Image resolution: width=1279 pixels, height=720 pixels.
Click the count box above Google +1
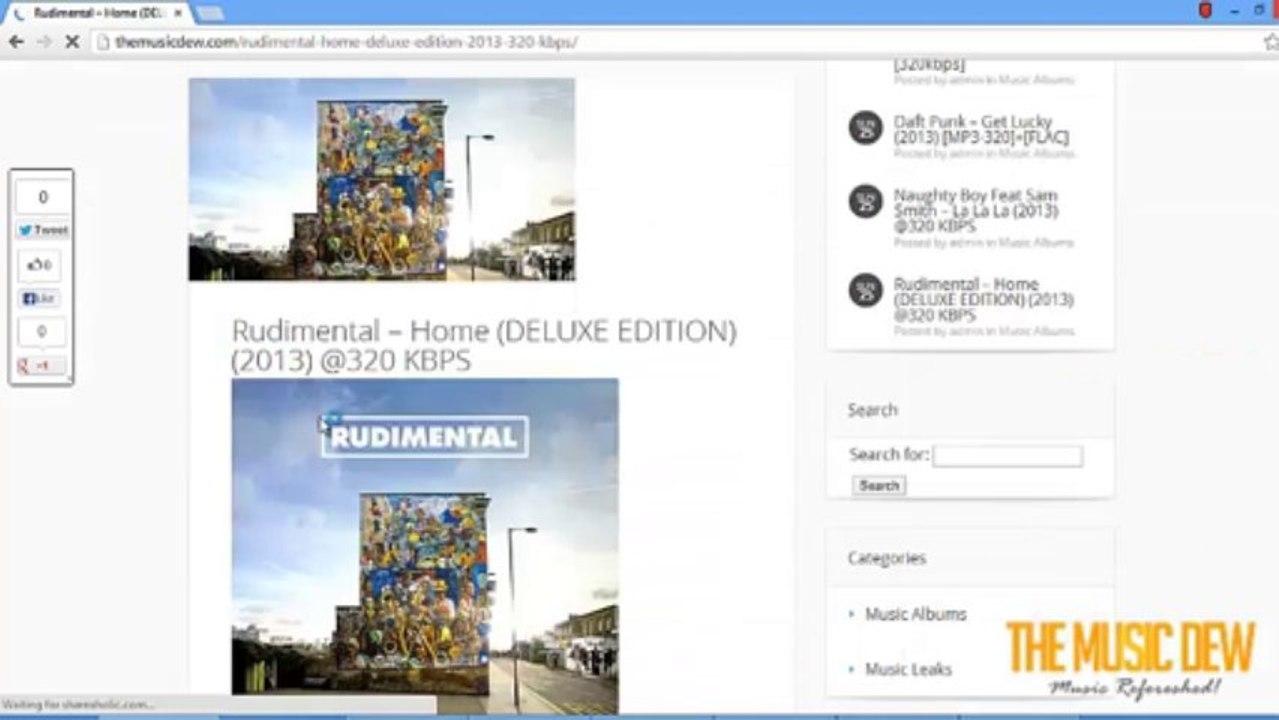[42, 331]
